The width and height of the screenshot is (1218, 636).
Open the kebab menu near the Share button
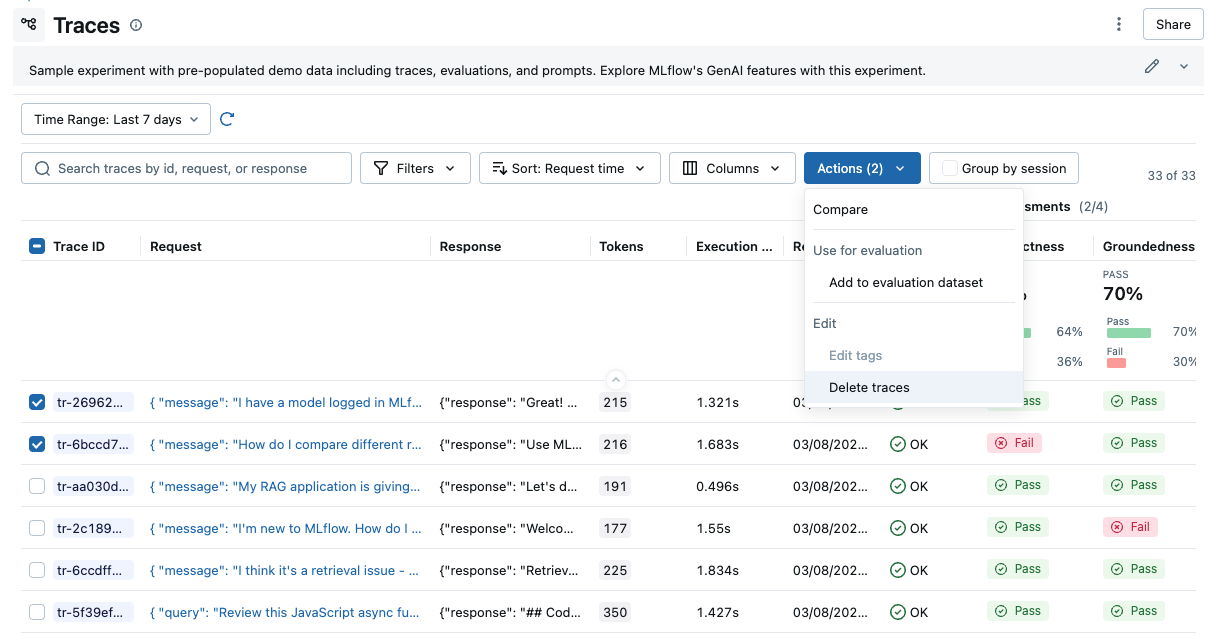1119,24
